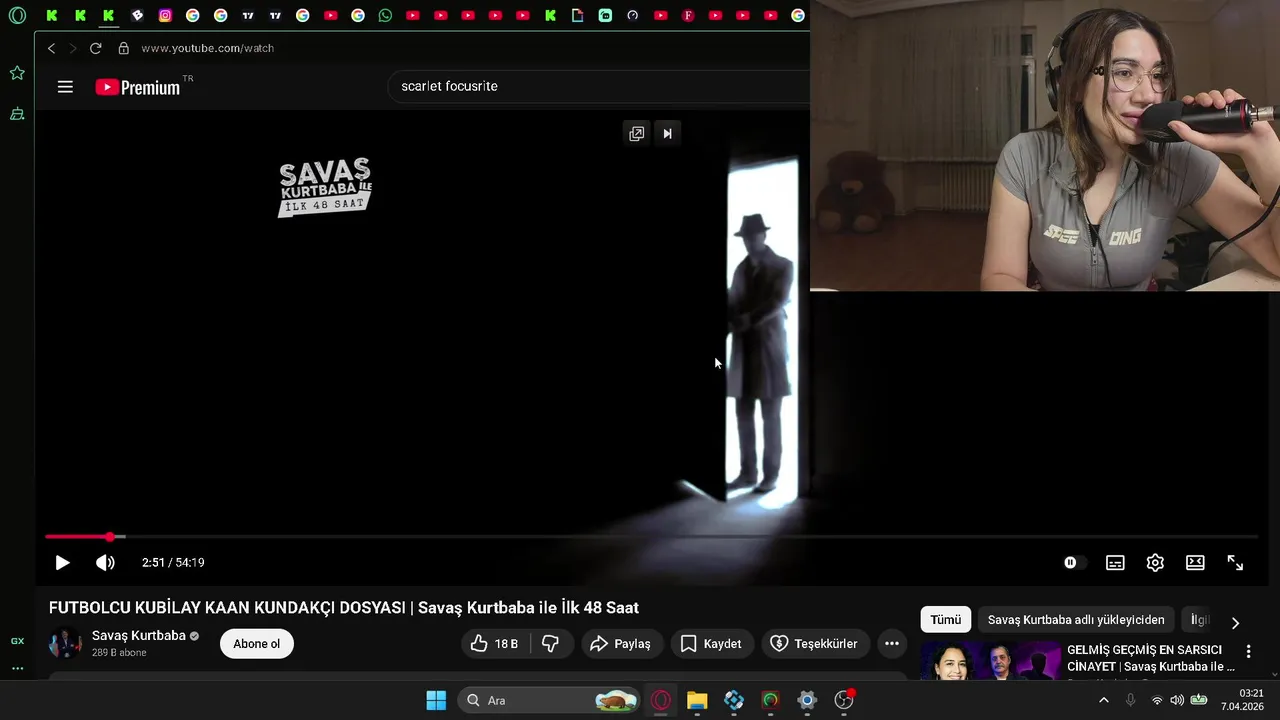1280x720 pixels.
Task: Open the Savaş Kurtbaba channel name link
Action: pos(139,636)
